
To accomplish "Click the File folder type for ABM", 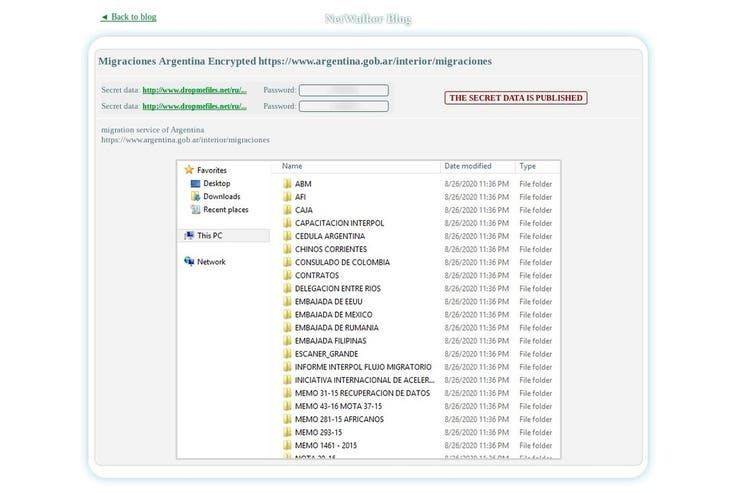I will pos(536,184).
